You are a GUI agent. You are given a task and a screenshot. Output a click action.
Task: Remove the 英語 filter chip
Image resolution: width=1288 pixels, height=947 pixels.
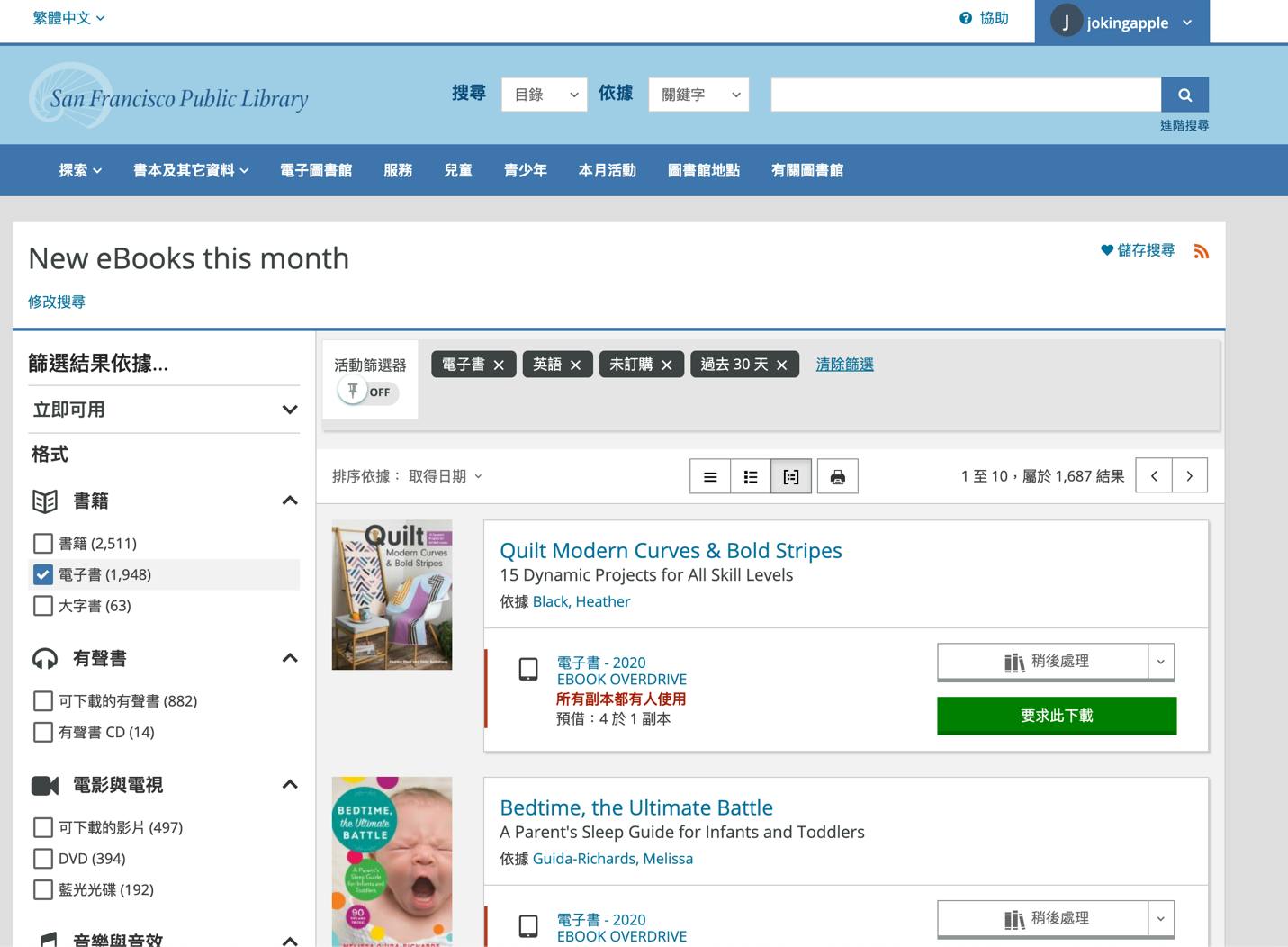point(575,365)
